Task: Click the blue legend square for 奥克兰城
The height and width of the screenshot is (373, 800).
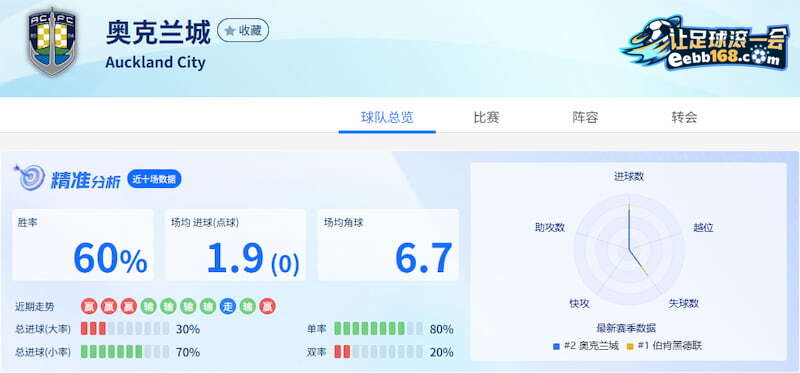Action: click(557, 346)
